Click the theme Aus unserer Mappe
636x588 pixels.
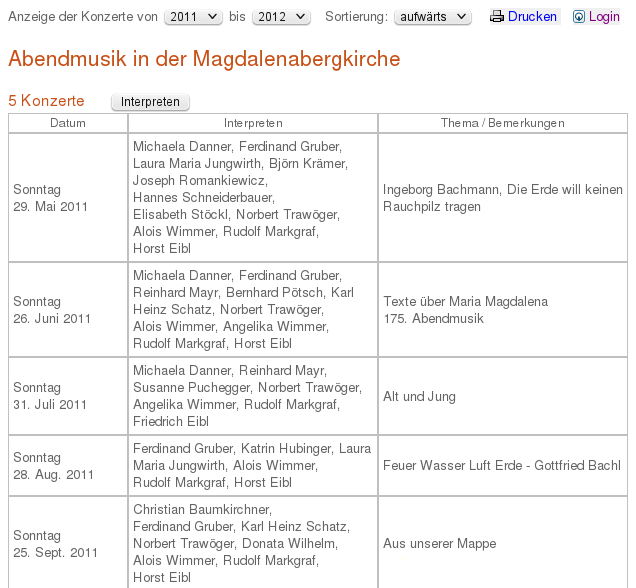pos(440,543)
